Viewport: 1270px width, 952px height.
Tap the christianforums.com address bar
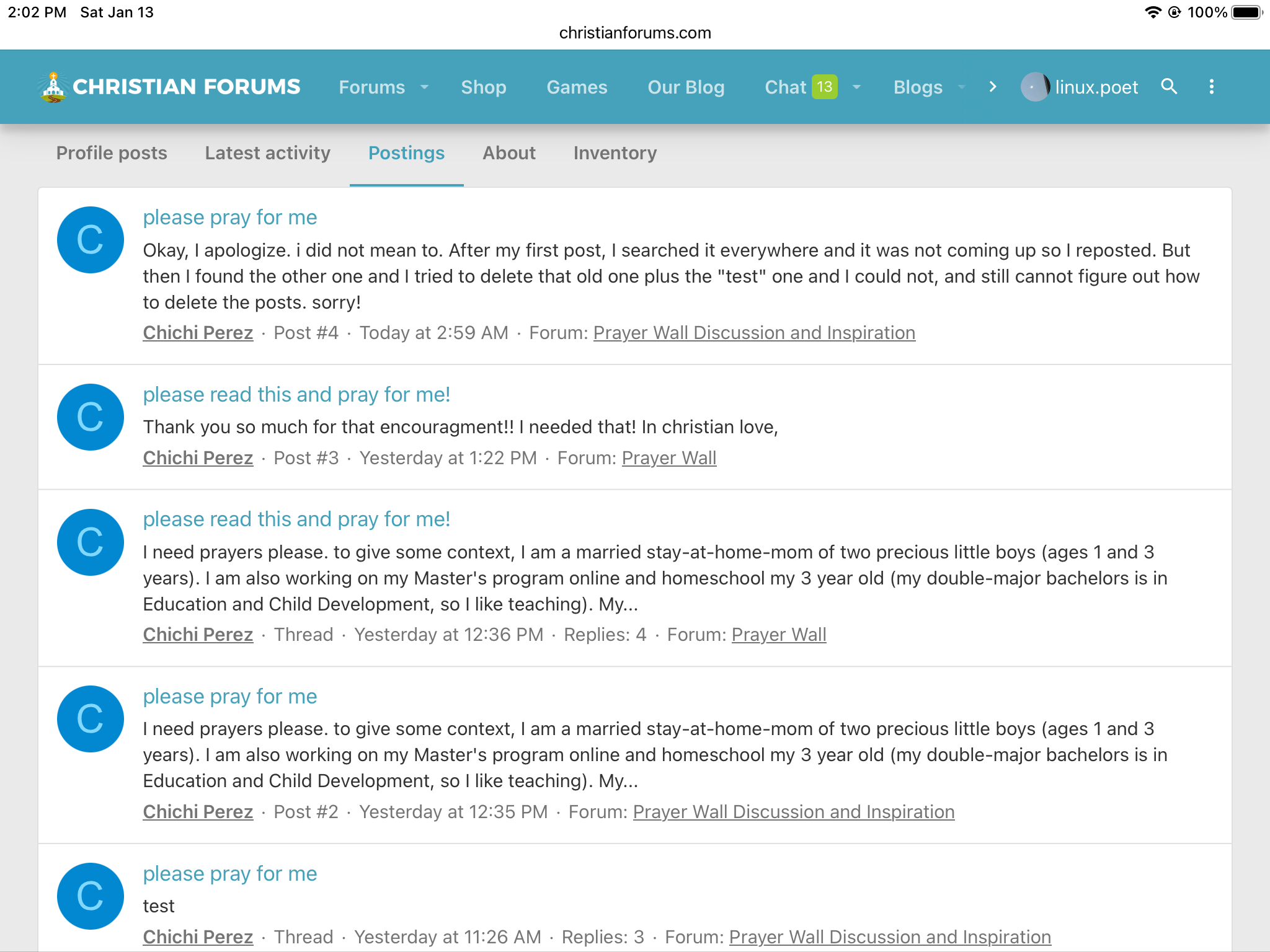click(x=634, y=33)
